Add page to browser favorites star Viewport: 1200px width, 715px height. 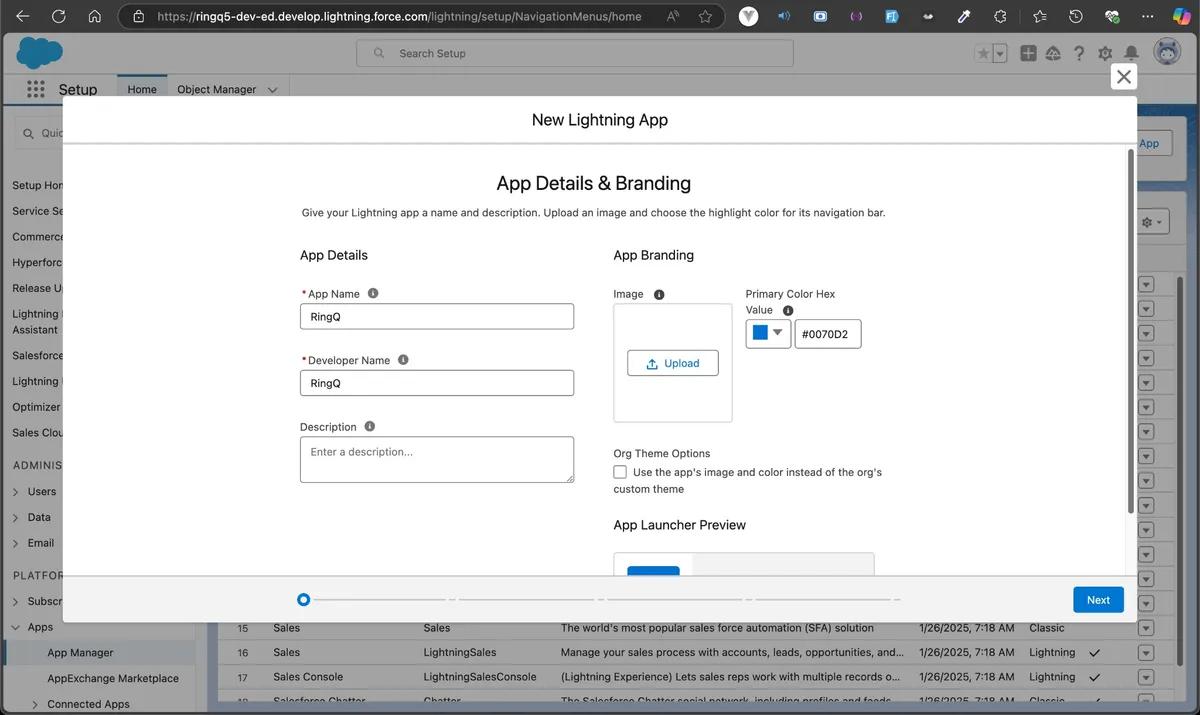[705, 16]
